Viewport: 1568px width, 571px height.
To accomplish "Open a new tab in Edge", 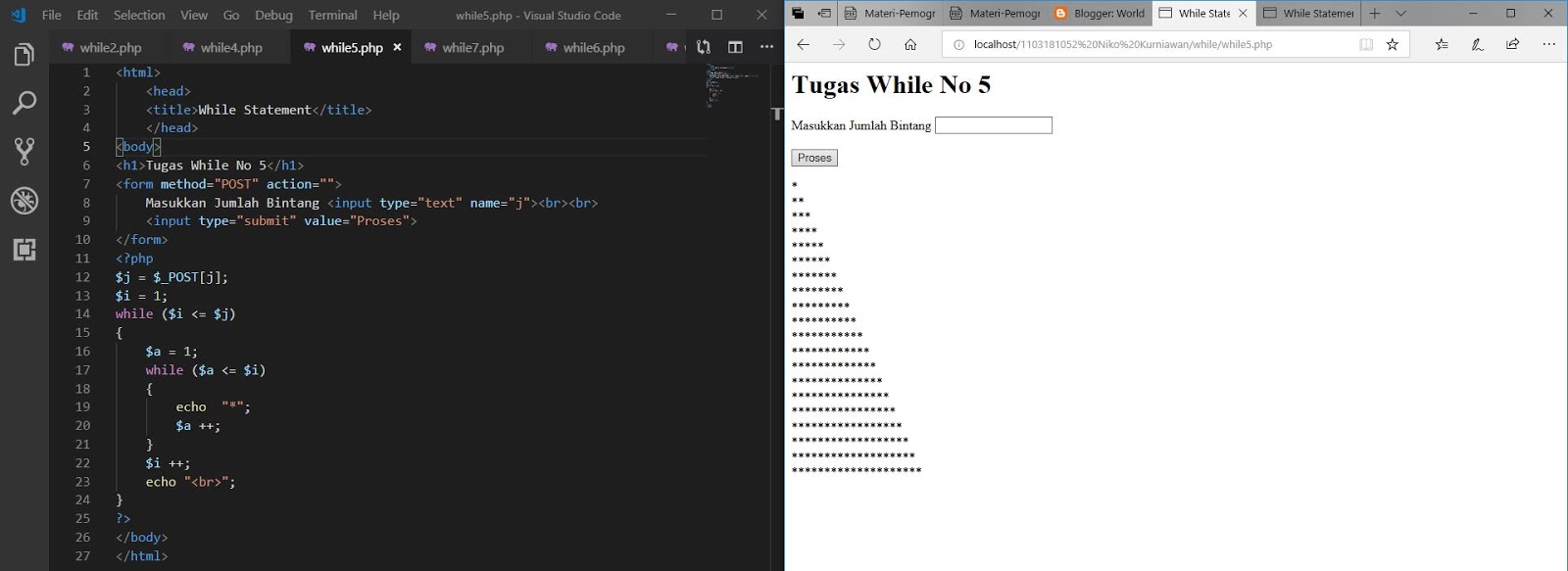I will click(x=1375, y=13).
